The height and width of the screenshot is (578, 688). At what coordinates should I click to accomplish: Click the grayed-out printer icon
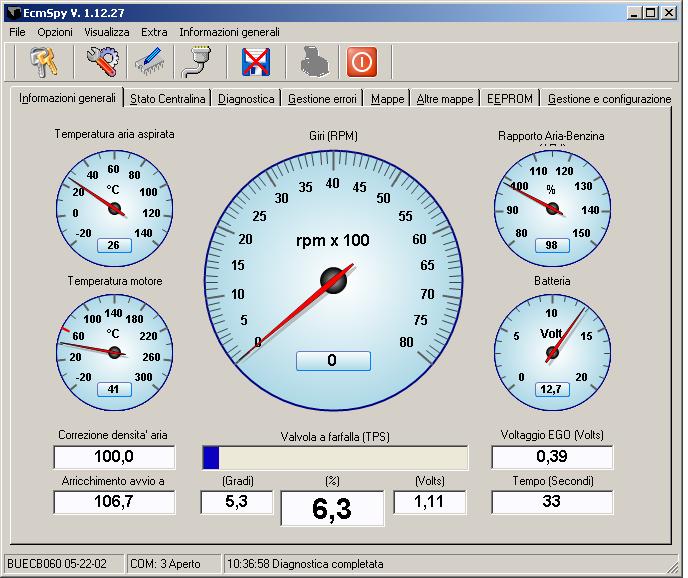(314, 62)
